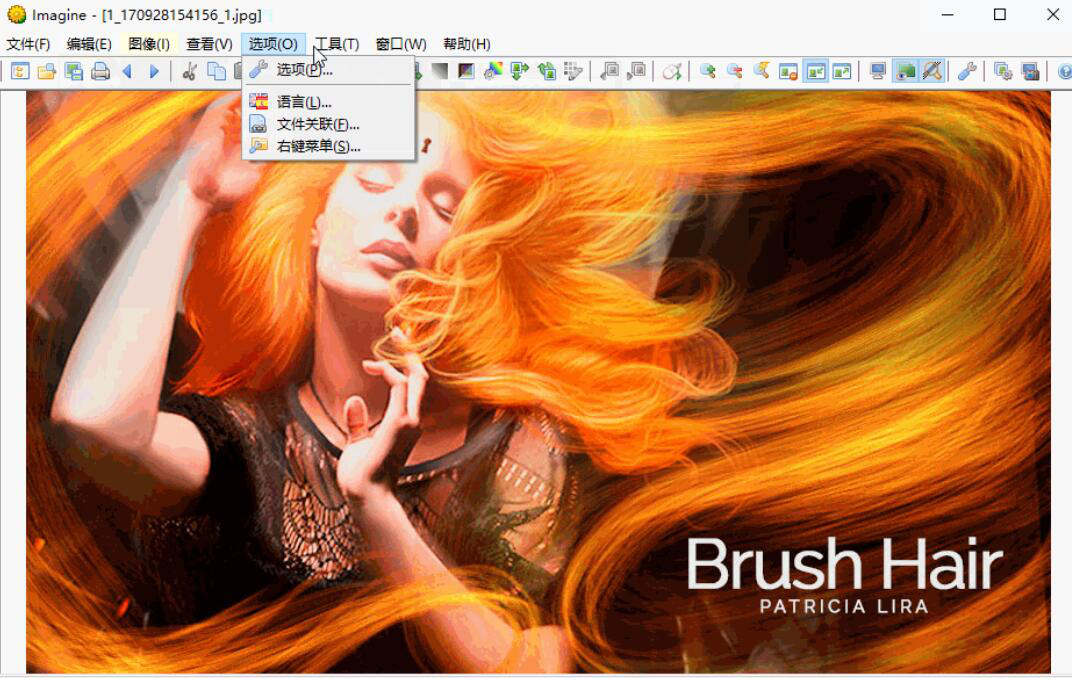Choose 语言(L)... from the dropdown menu
Viewport: 1072px width, 678px height.
pyautogui.click(x=328, y=103)
